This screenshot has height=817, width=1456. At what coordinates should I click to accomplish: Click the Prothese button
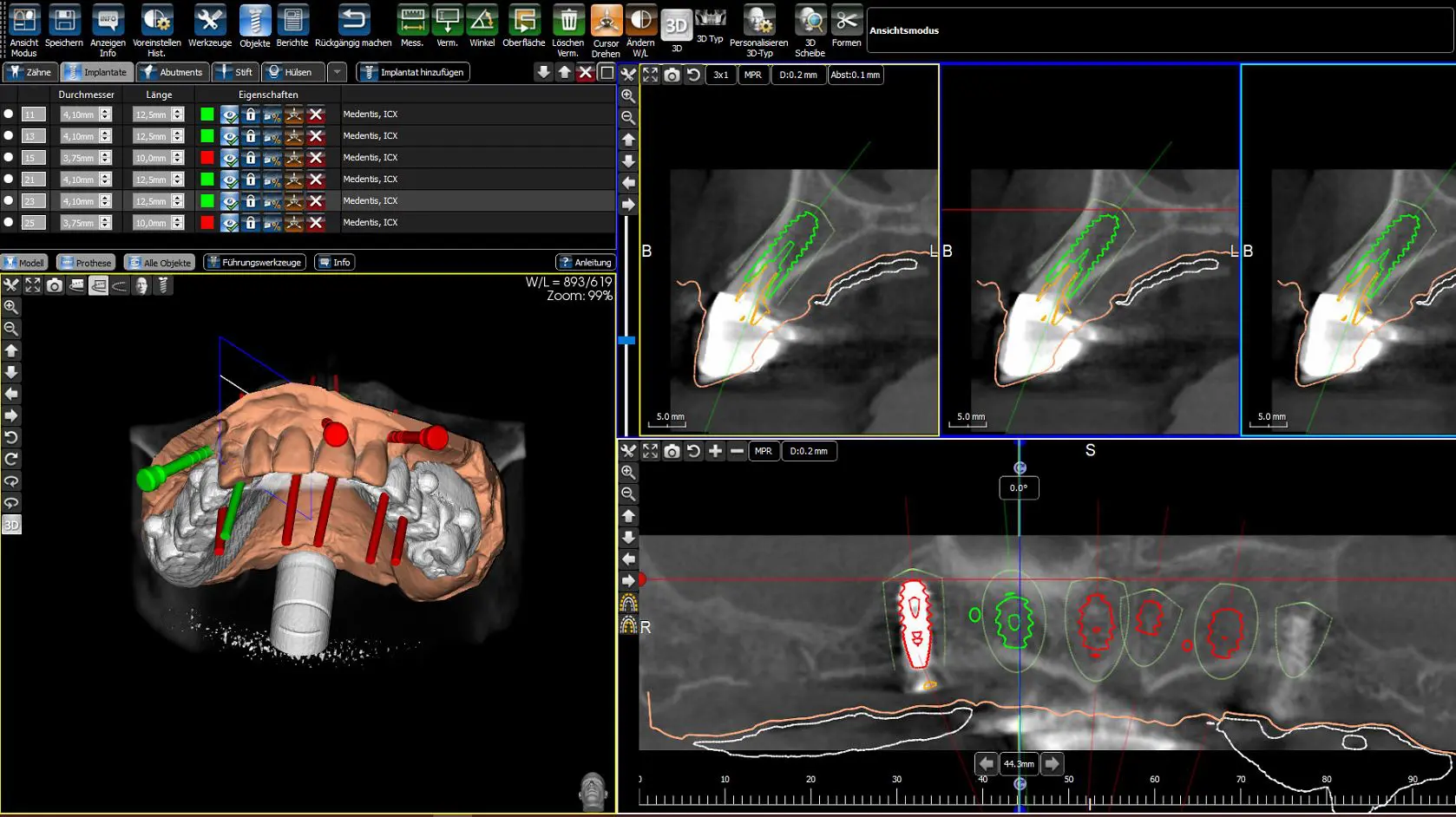pos(86,262)
